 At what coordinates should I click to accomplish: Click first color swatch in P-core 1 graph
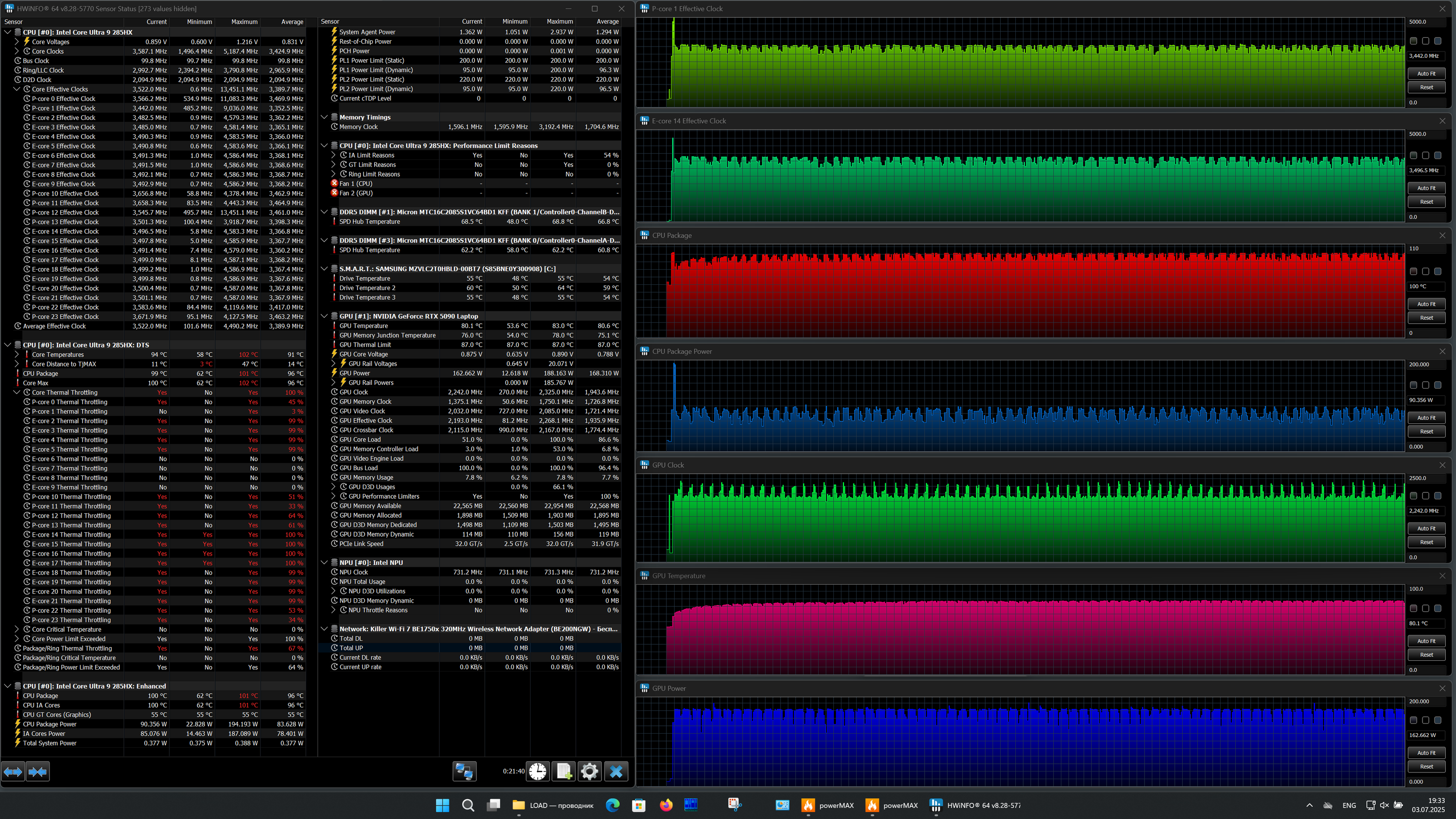(x=1413, y=41)
